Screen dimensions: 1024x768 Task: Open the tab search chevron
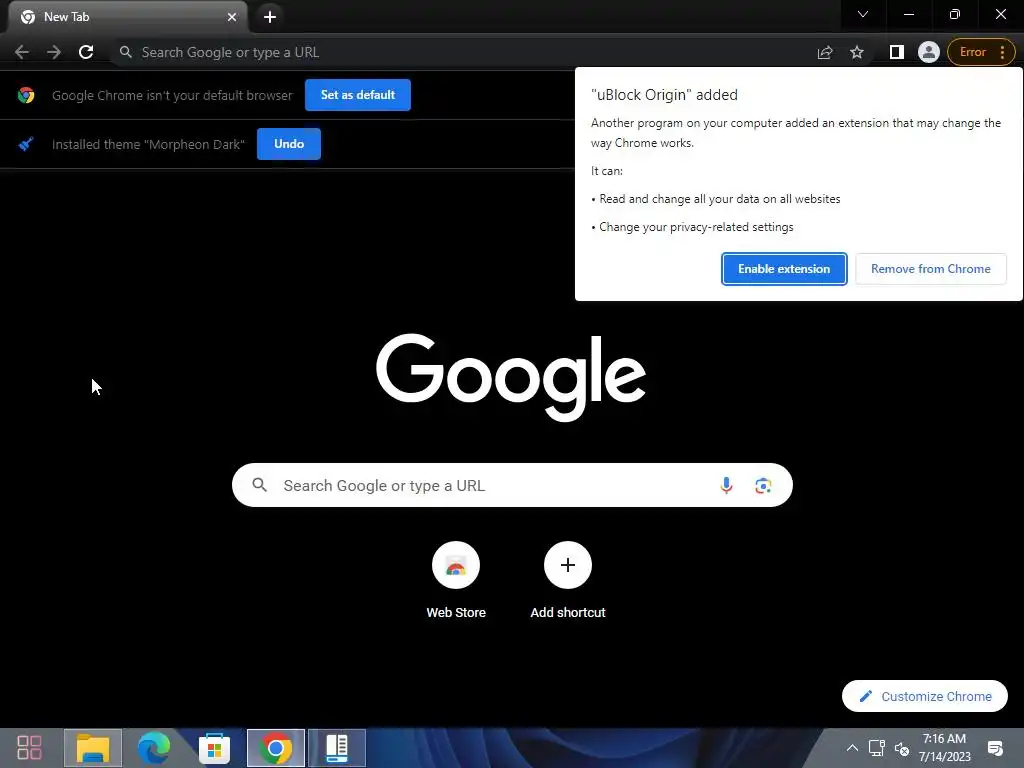tap(863, 14)
